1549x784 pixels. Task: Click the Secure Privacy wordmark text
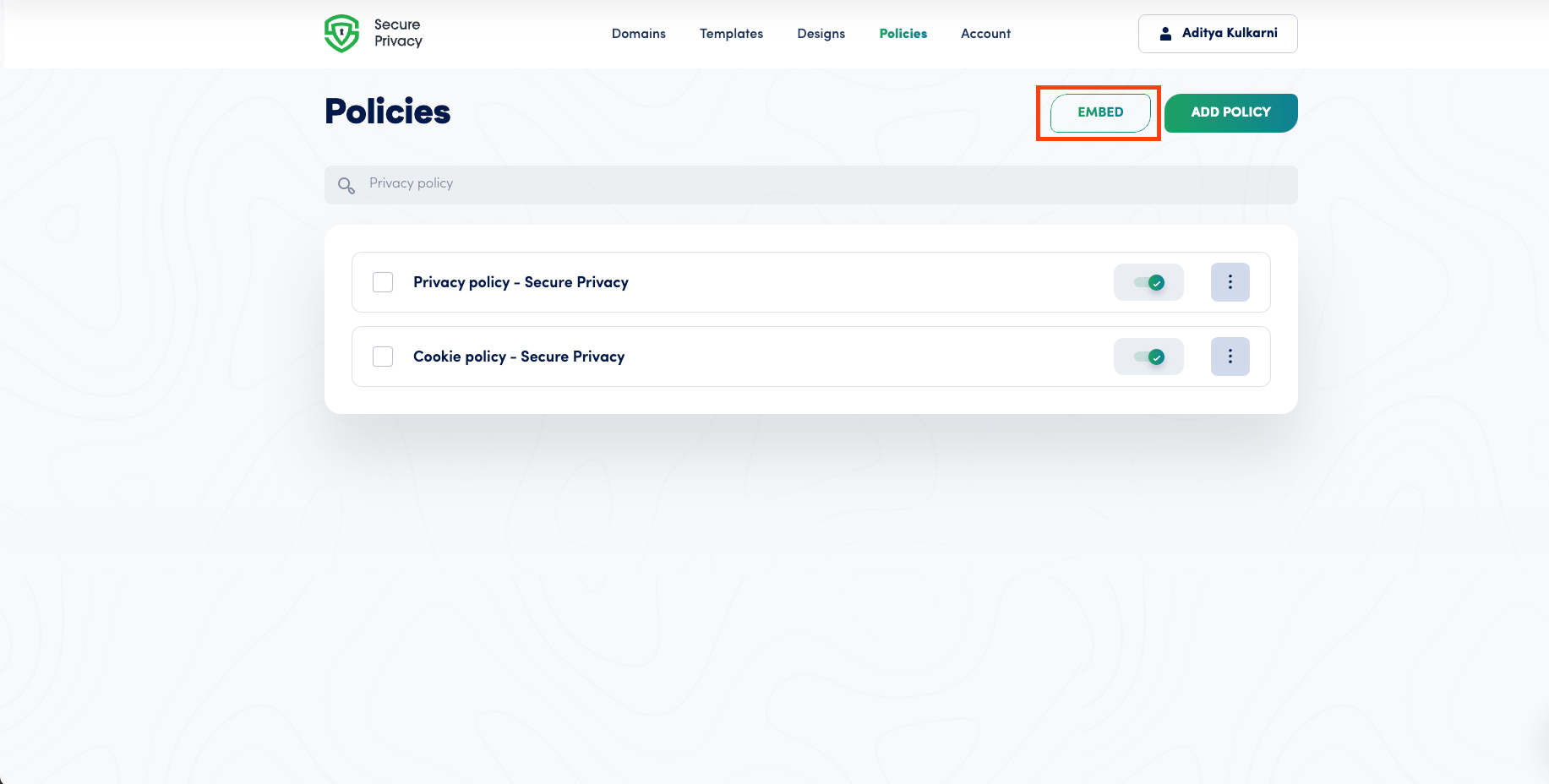tap(398, 33)
